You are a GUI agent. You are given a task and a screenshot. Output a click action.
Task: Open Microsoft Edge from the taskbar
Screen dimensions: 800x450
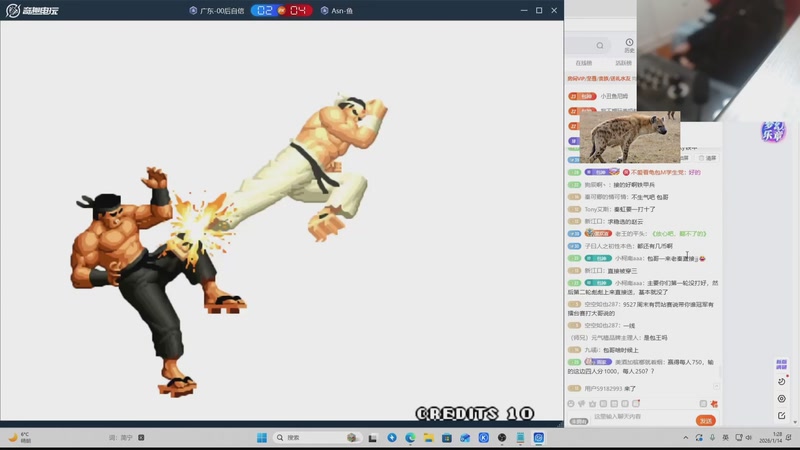(410, 437)
